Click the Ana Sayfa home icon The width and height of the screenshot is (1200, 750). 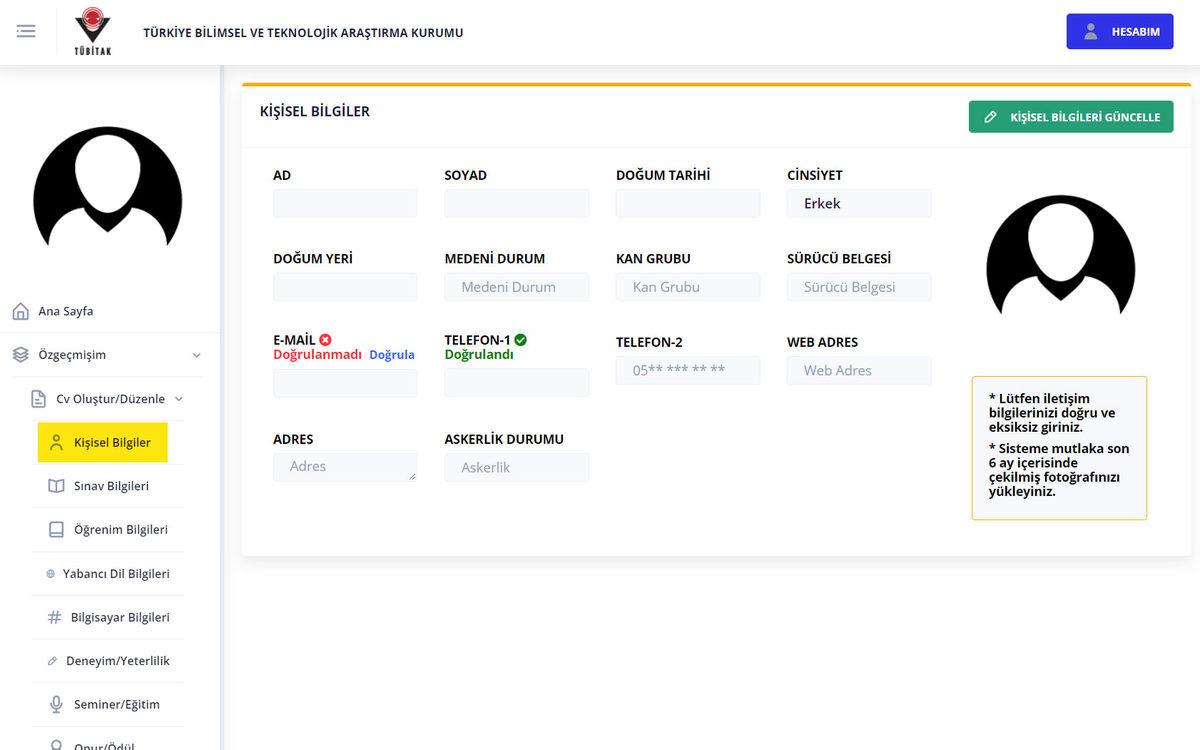coord(20,311)
